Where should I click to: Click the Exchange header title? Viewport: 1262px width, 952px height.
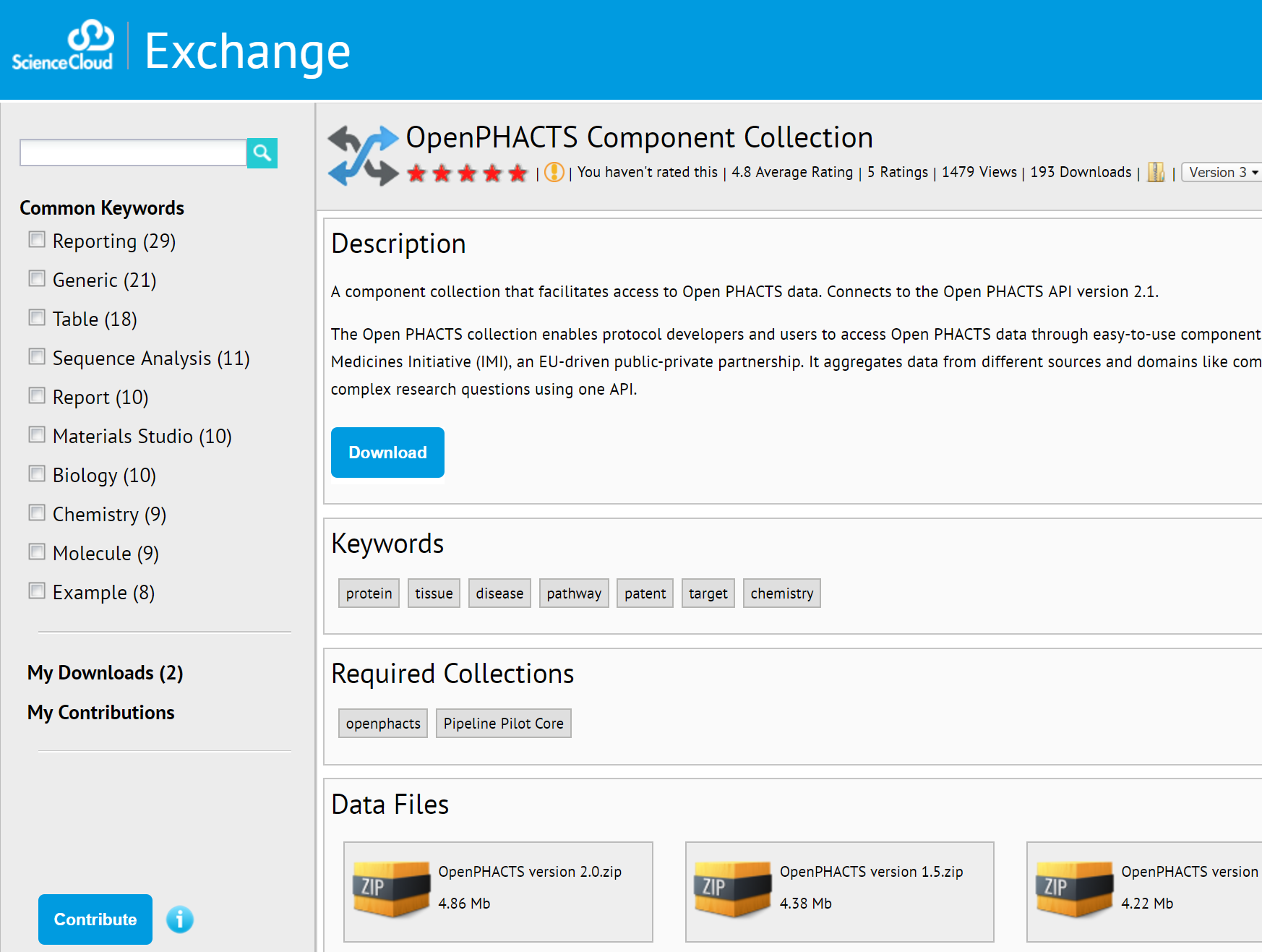coord(247,51)
